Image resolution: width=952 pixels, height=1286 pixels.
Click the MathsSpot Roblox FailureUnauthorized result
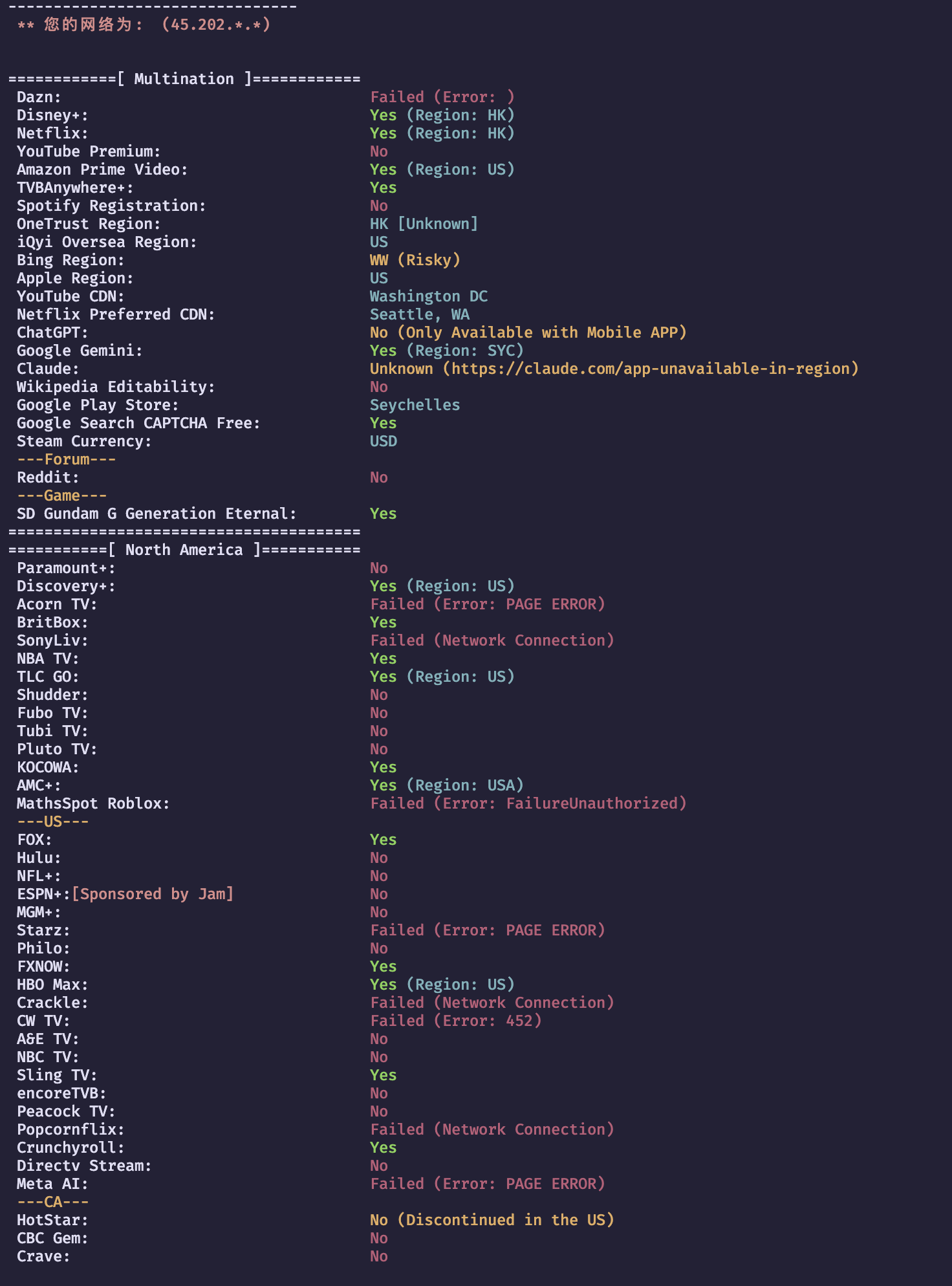click(x=528, y=803)
